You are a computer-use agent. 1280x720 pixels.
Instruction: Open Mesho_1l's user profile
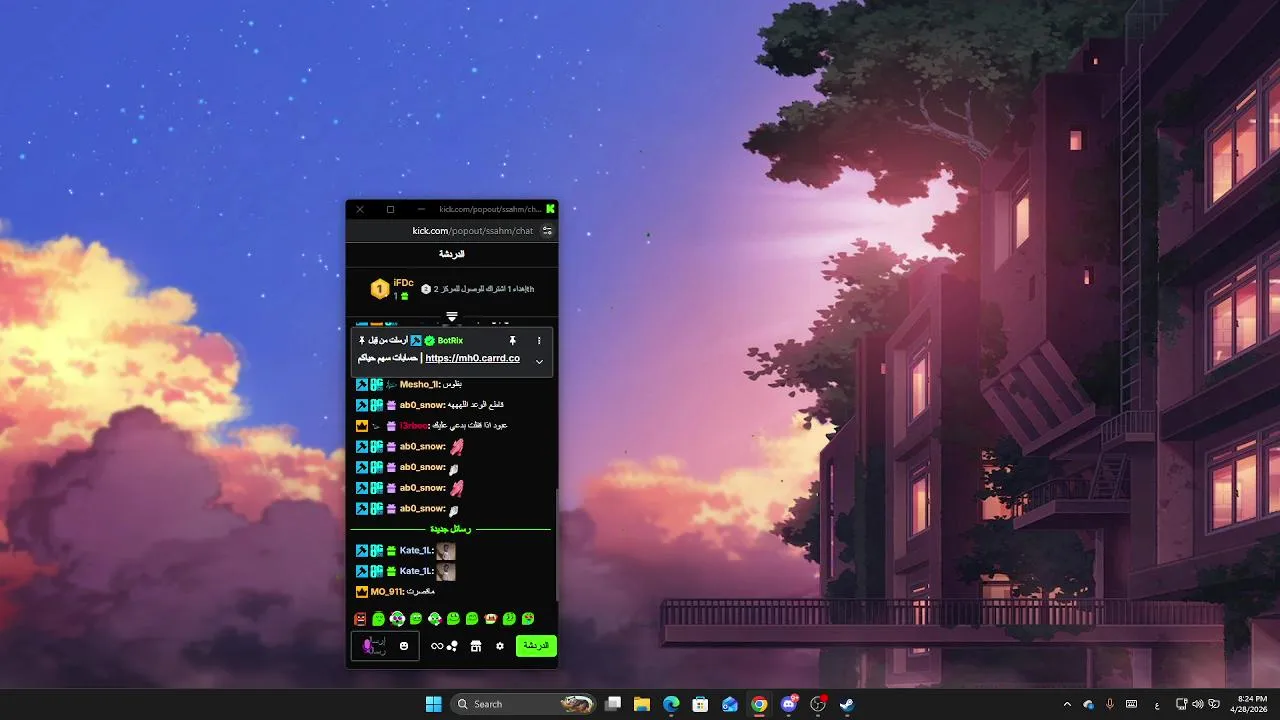tap(419, 384)
